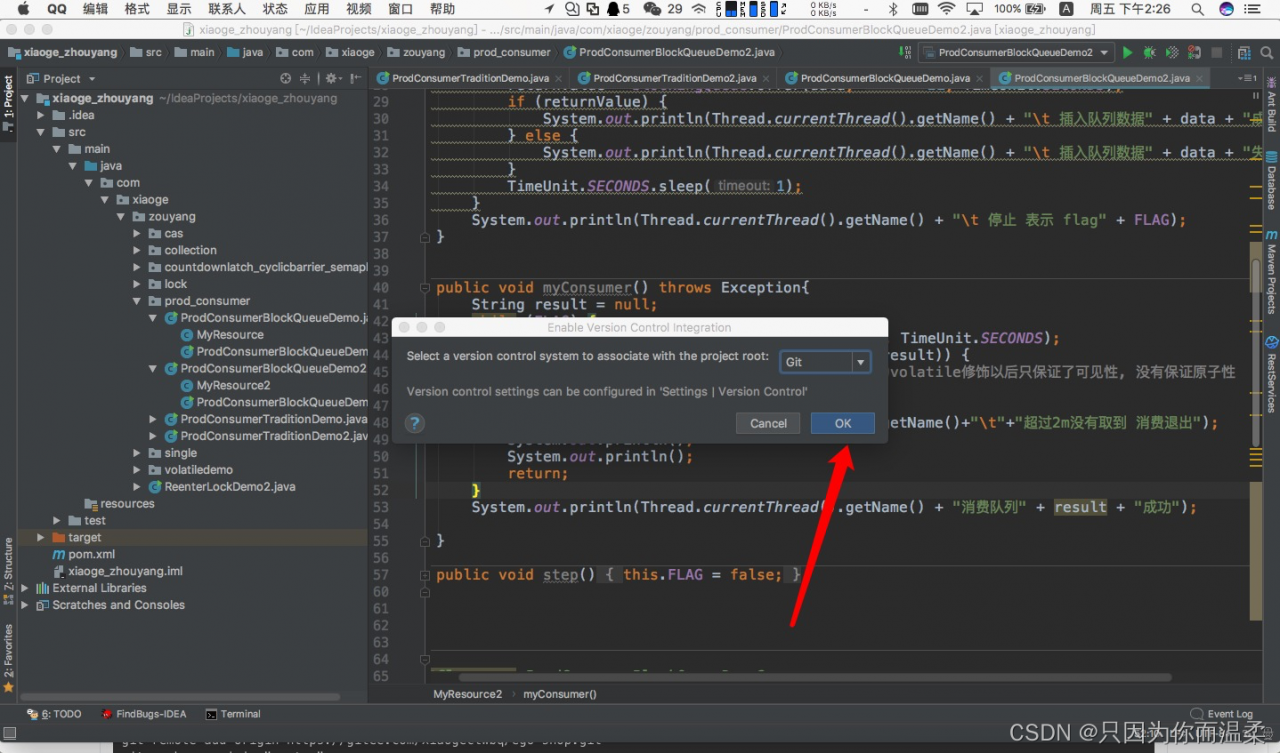Open the 帮助 menu

(442, 9)
